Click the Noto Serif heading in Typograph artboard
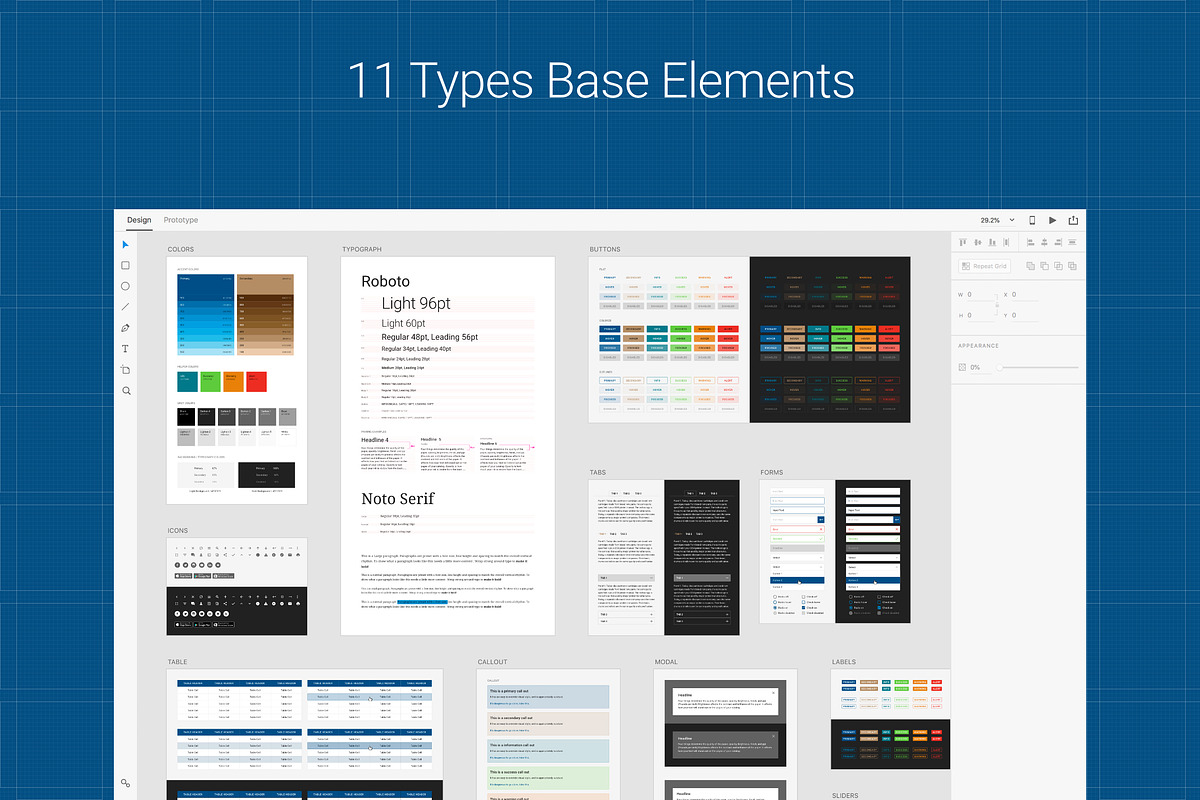Screen dimensions: 1200x800 click(x=398, y=498)
